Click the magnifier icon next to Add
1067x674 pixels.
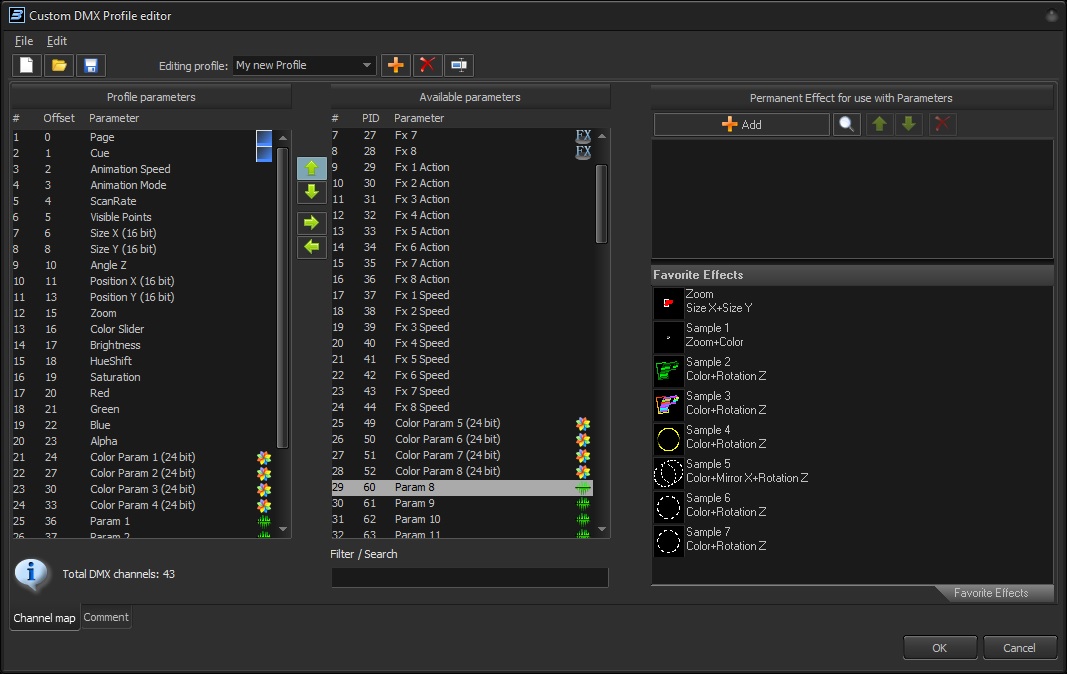pos(846,125)
